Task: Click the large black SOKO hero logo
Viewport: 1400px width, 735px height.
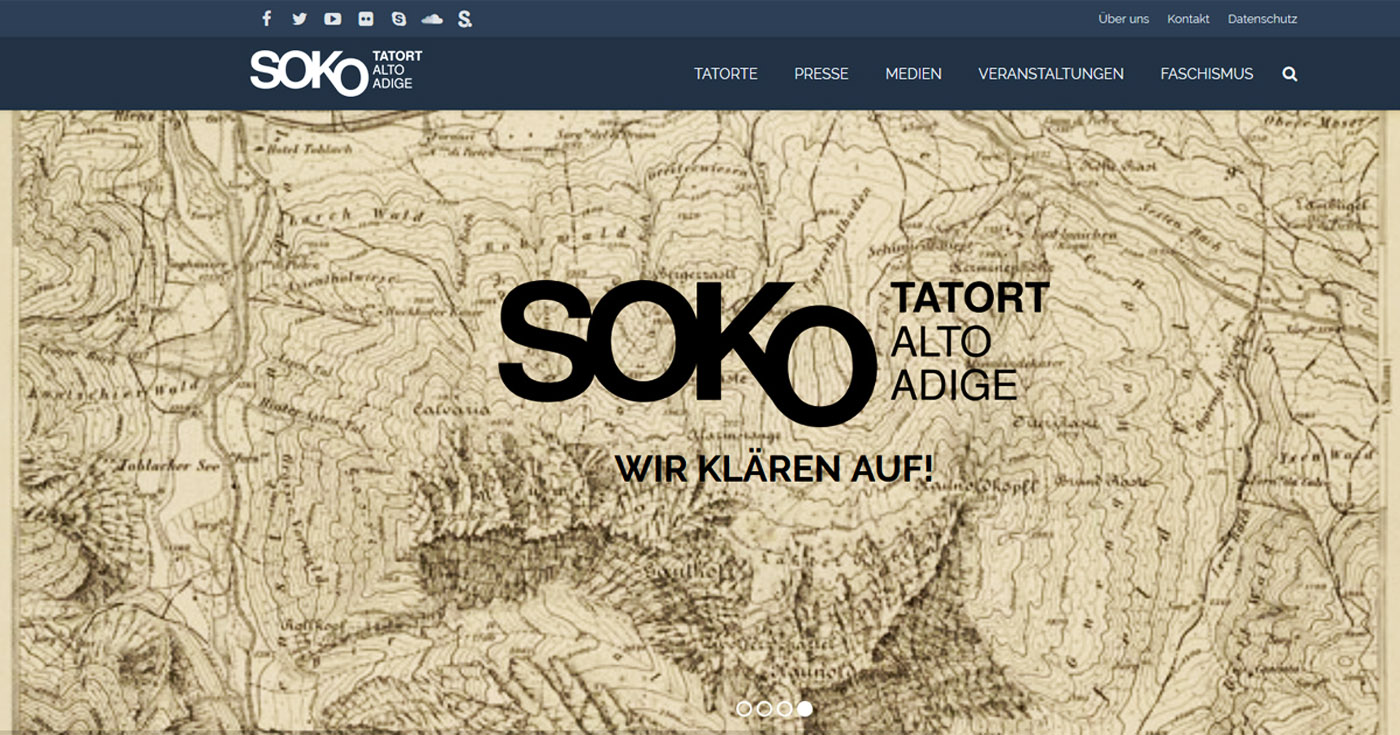Action: tap(774, 353)
